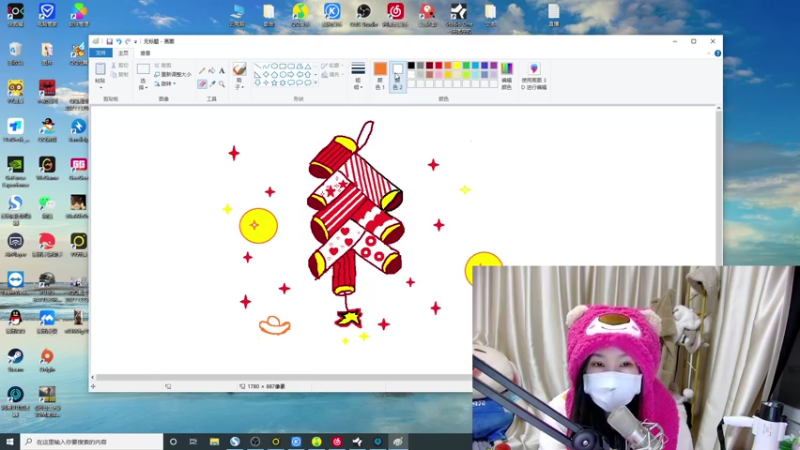Image resolution: width=800 pixels, height=450 pixels.
Task: Switch to the Home ribbon tab
Action: tap(123, 53)
